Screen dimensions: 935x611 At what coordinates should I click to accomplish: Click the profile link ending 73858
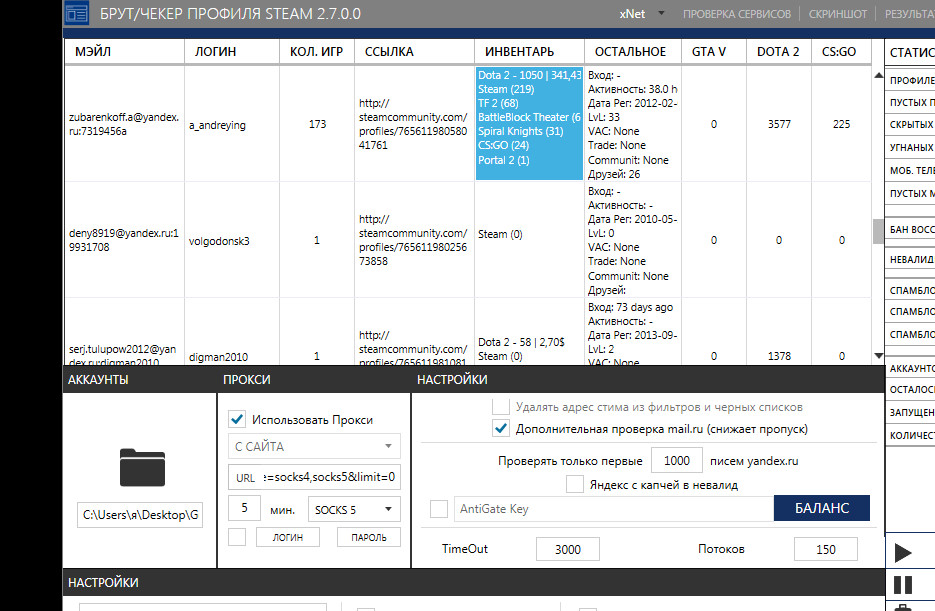413,240
